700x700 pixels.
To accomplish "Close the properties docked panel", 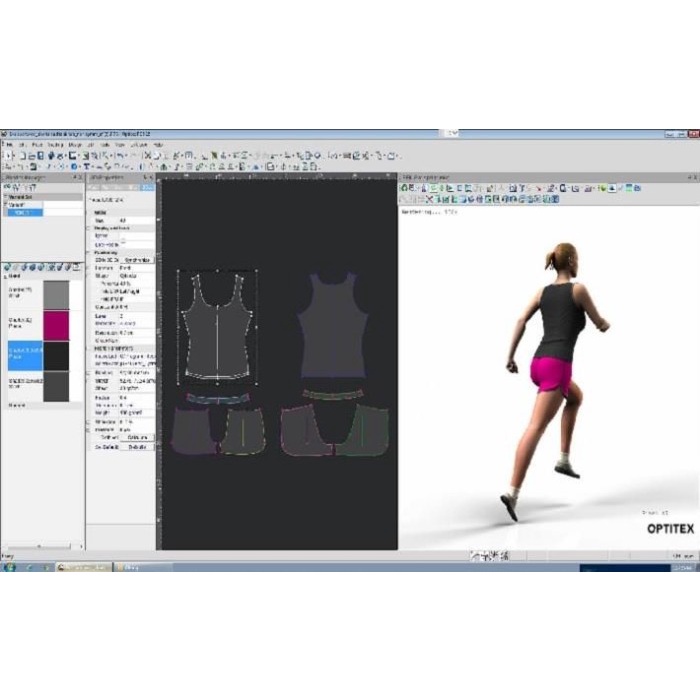I will click(x=152, y=177).
